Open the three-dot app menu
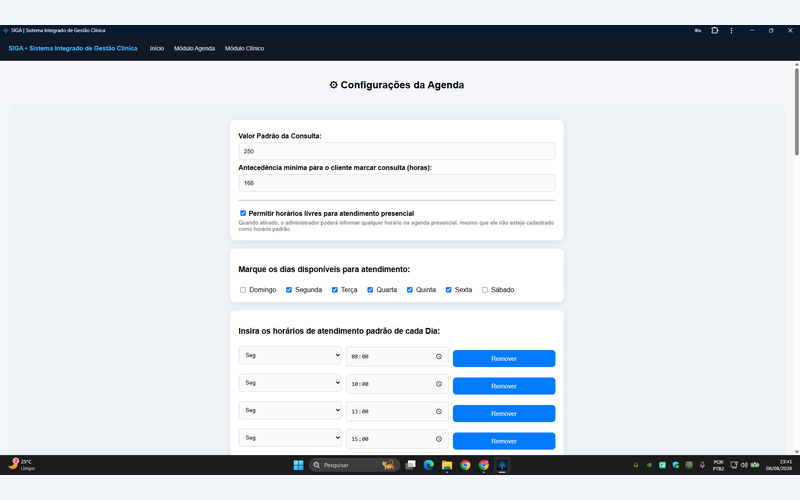 pyautogui.click(x=731, y=31)
